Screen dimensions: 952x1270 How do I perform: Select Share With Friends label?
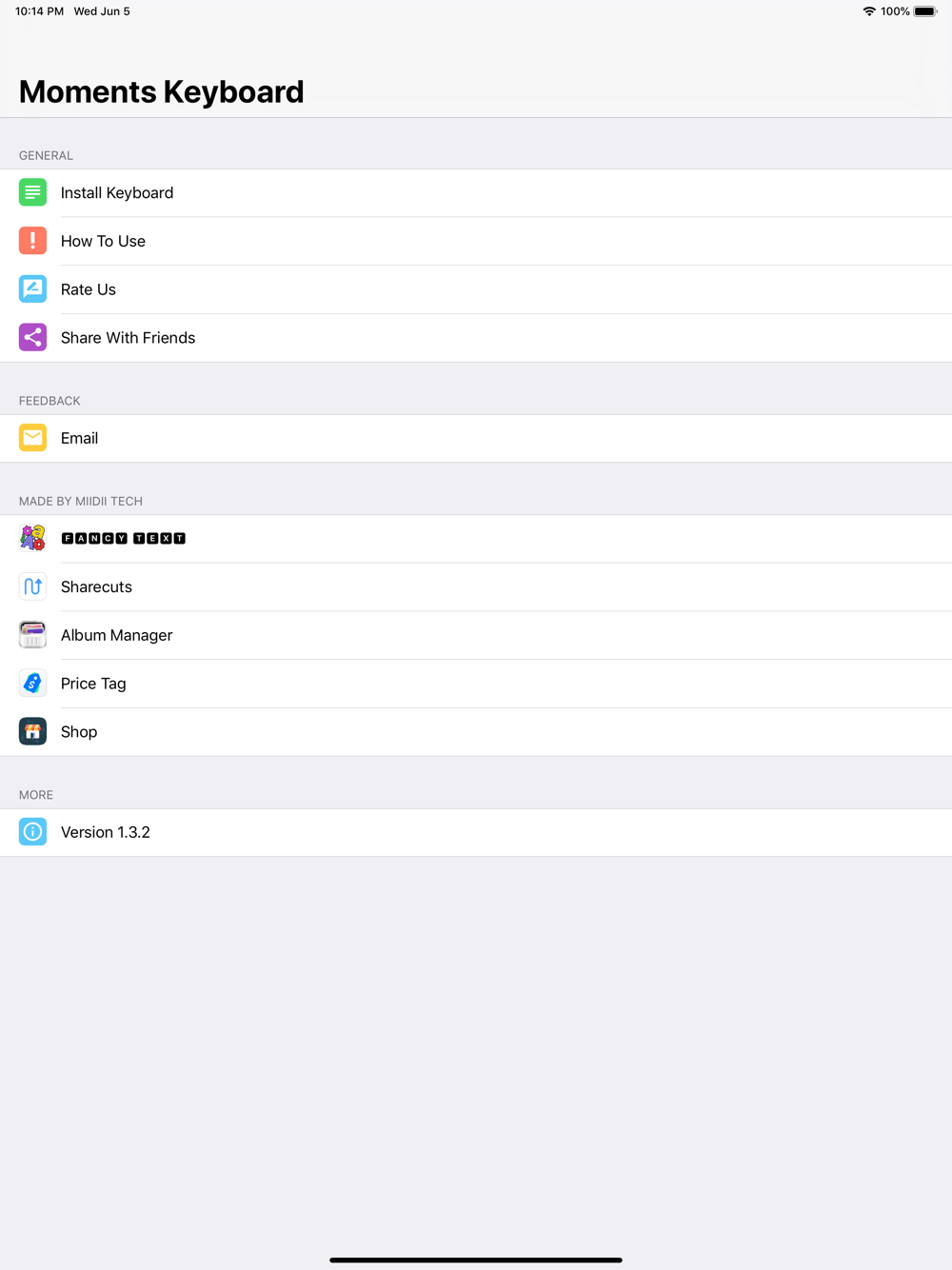(x=128, y=338)
